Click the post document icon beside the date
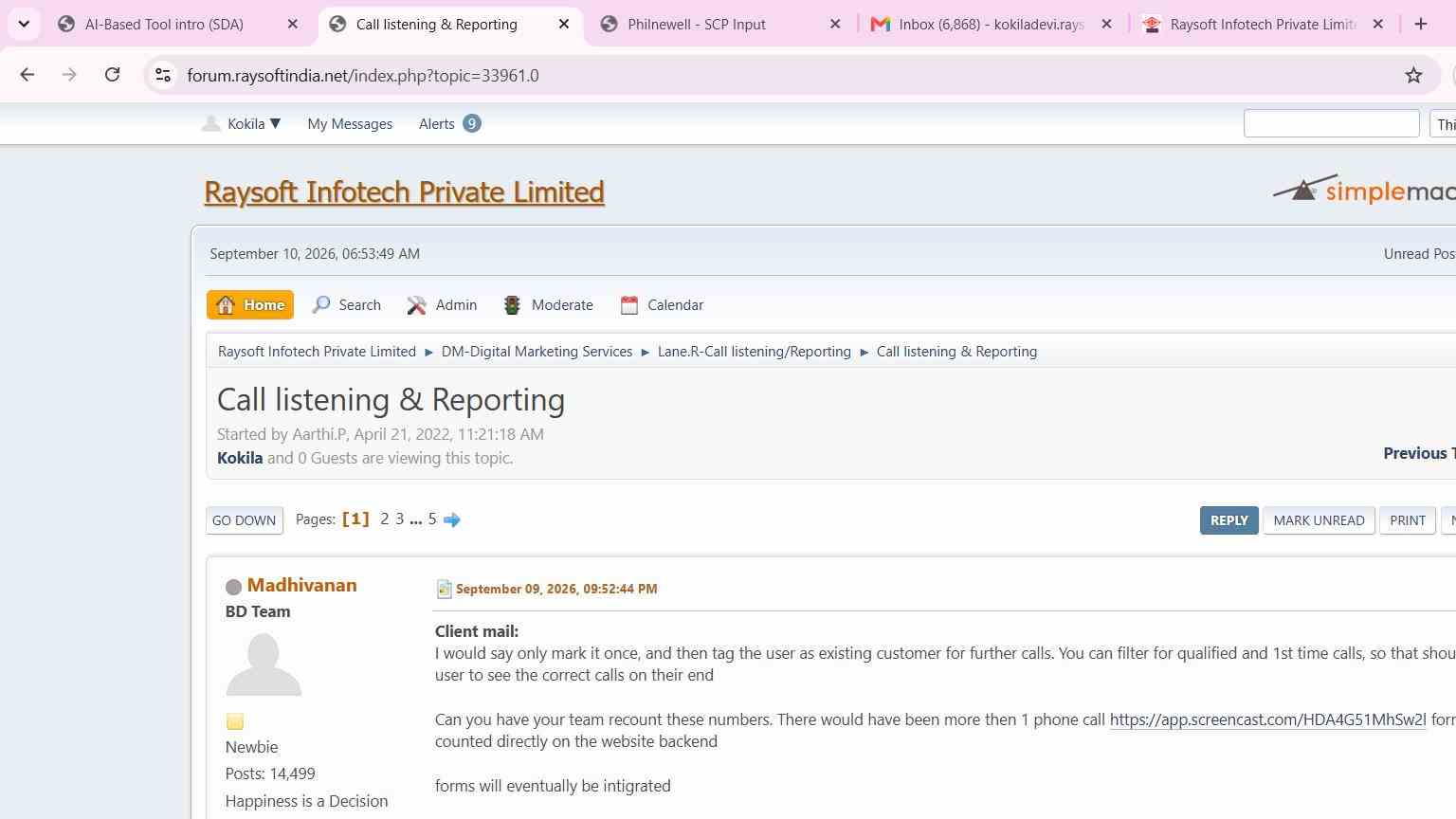Image resolution: width=1456 pixels, height=819 pixels. coord(444,589)
